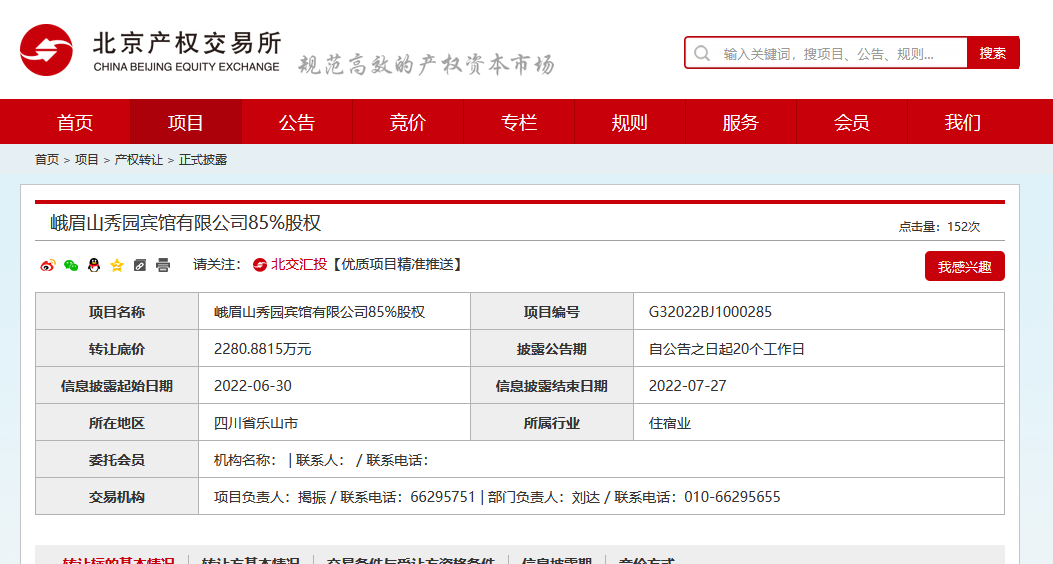Focus the keyword search input field
Viewport: 1053px width, 564px height.
[x=838, y=53]
